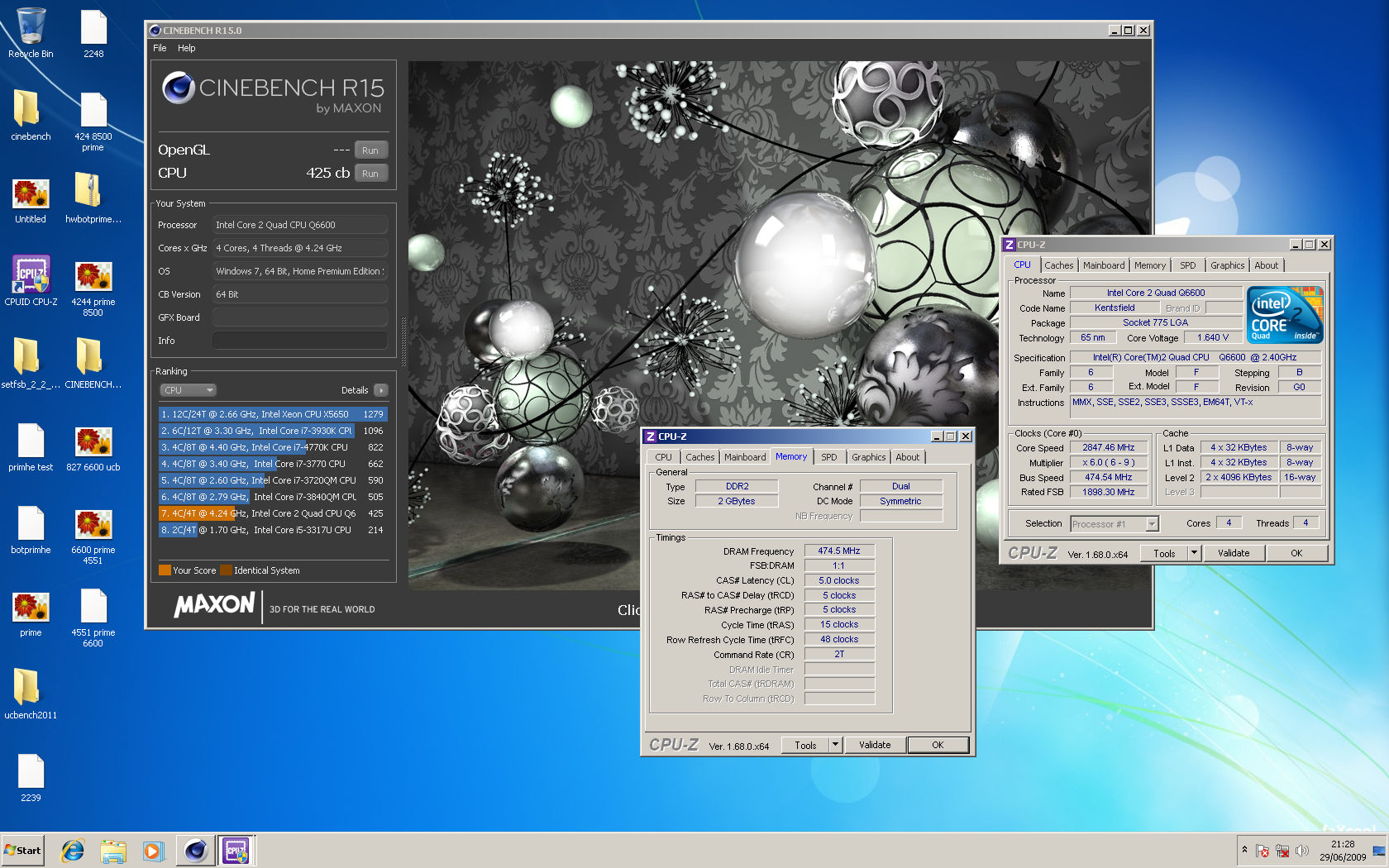Click OK in CPU-Z Memory window

coord(938,746)
